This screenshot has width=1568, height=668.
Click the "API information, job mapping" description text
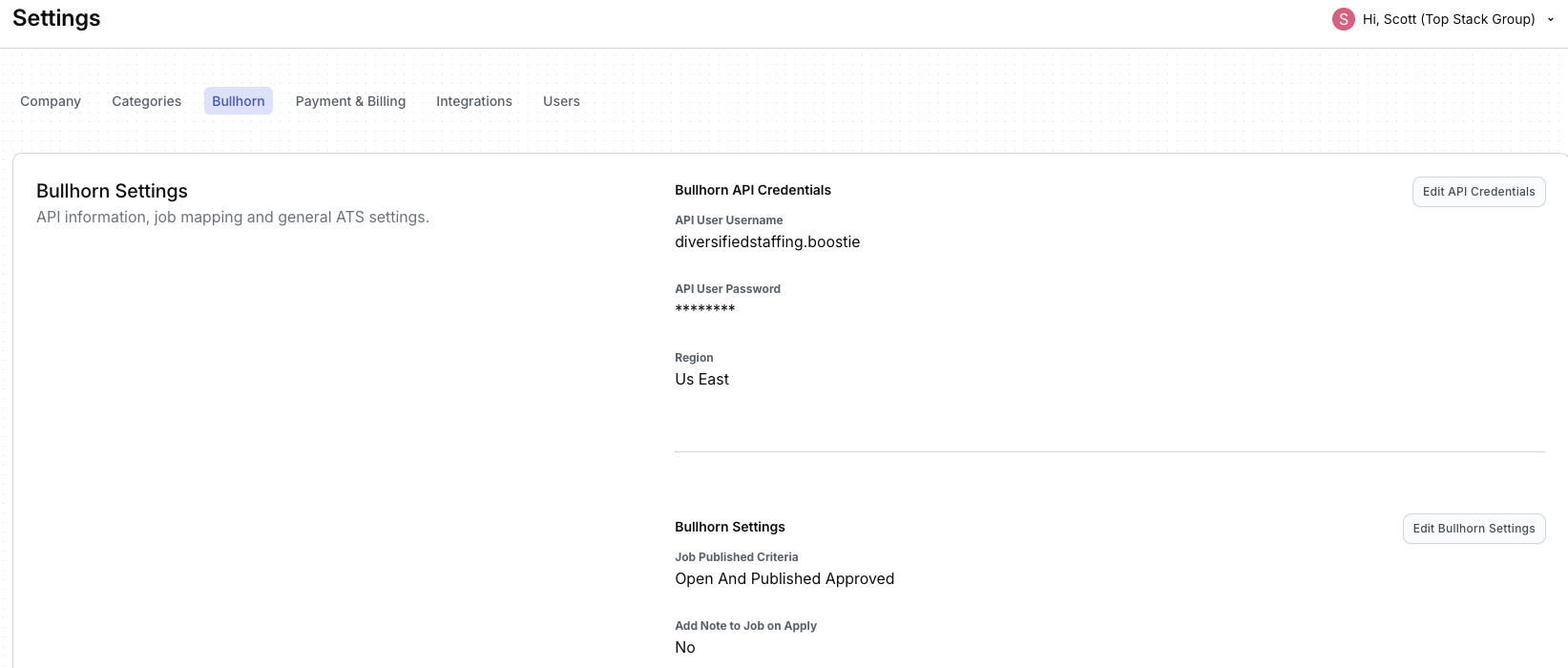(233, 218)
